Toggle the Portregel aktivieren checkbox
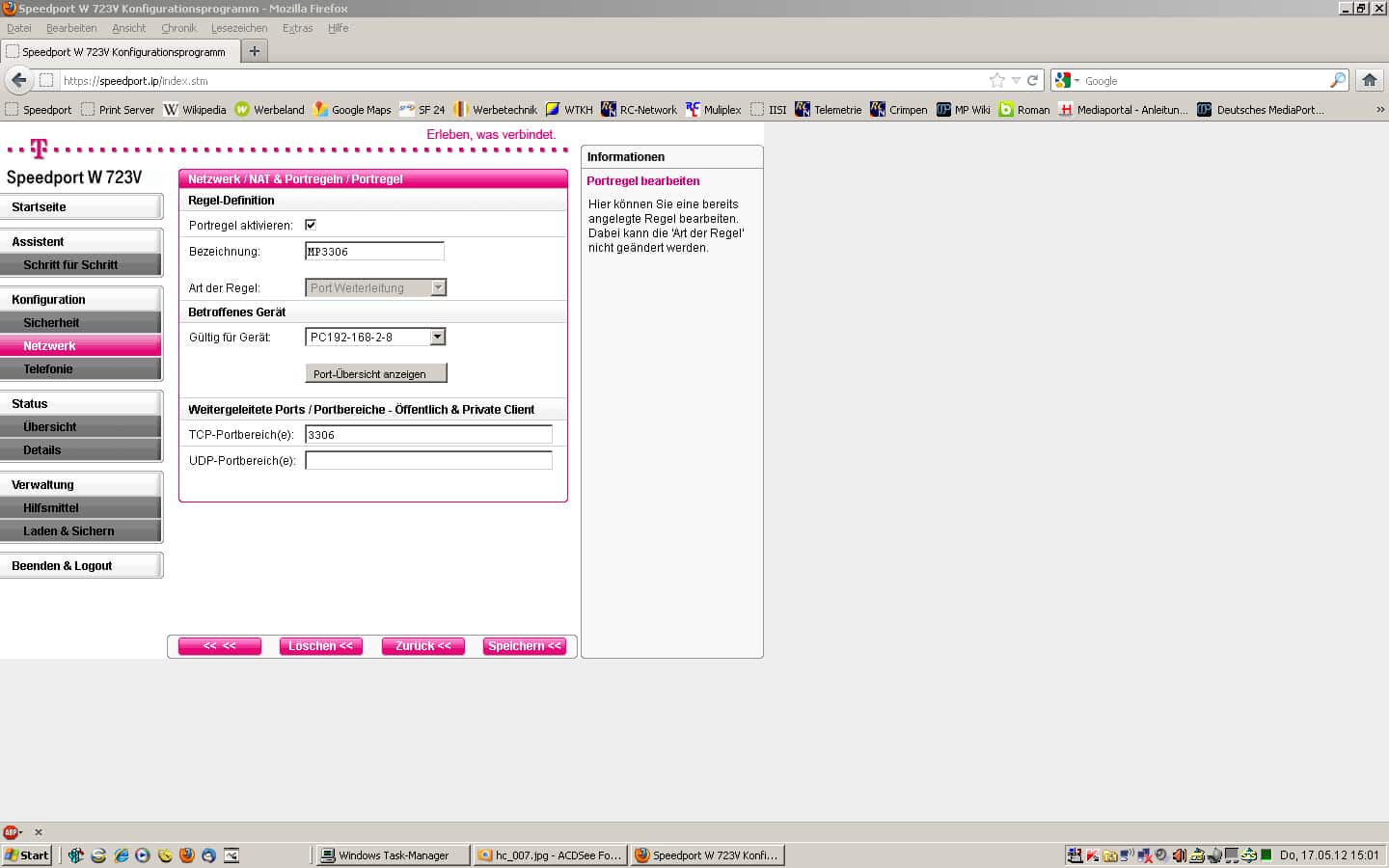1389x868 pixels. click(311, 225)
